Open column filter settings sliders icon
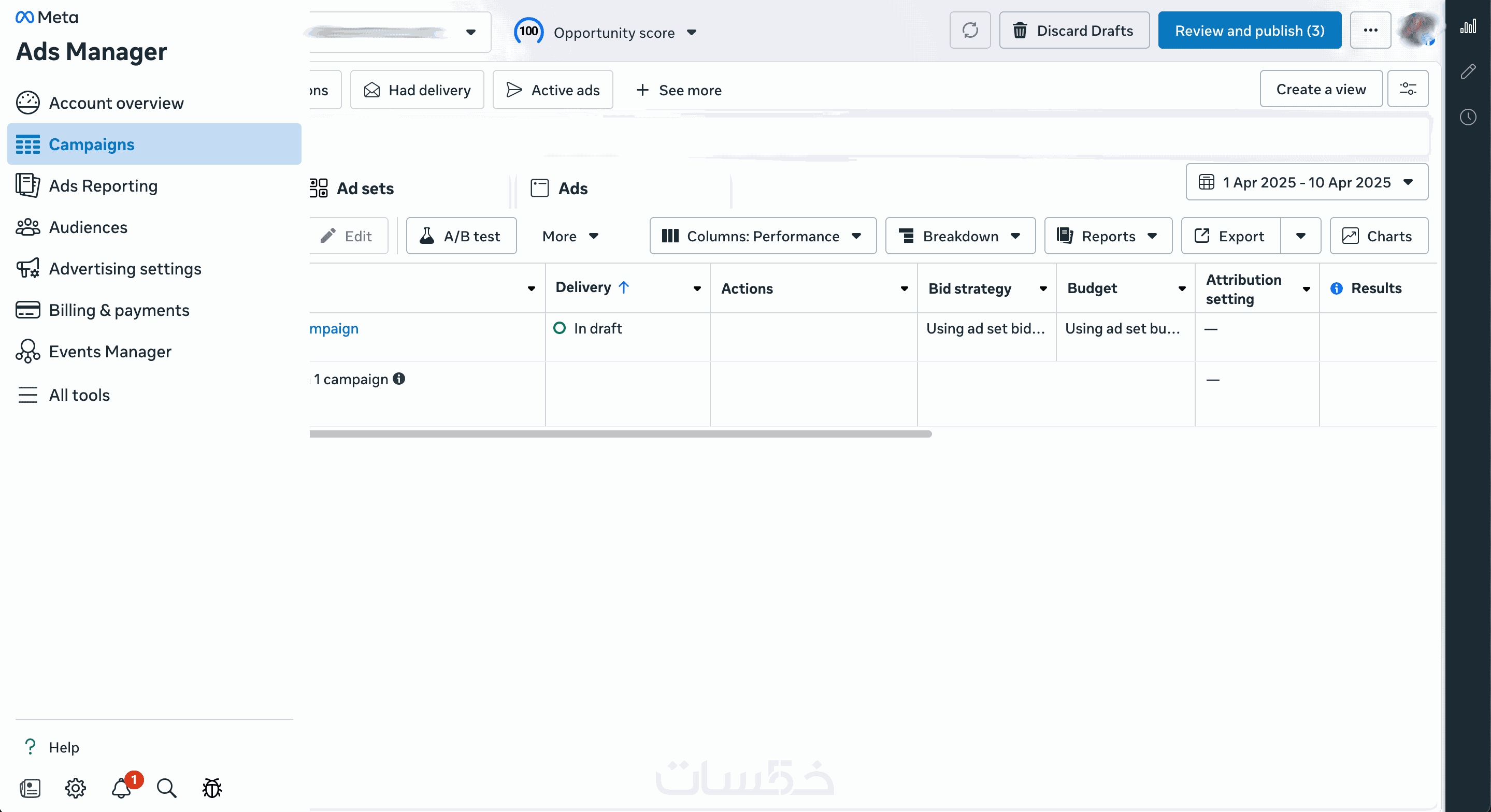This screenshot has width=1491, height=812. tap(1408, 89)
